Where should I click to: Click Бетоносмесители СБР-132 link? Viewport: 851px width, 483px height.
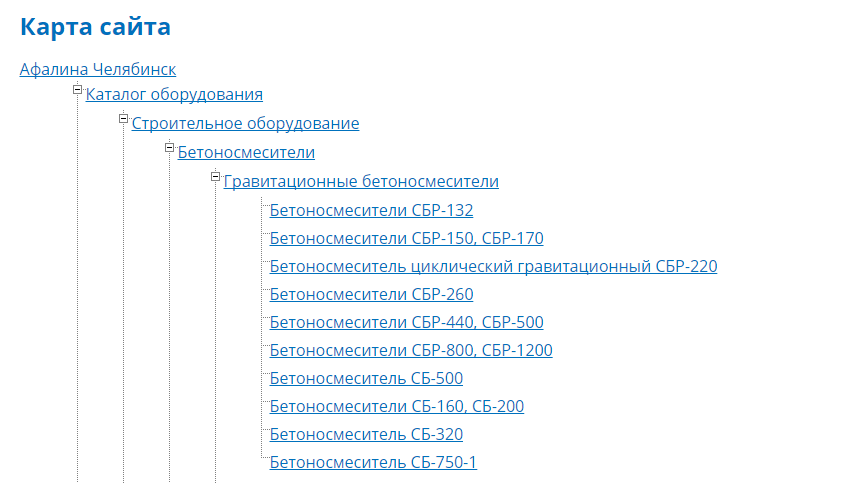[x=371, y=210]
